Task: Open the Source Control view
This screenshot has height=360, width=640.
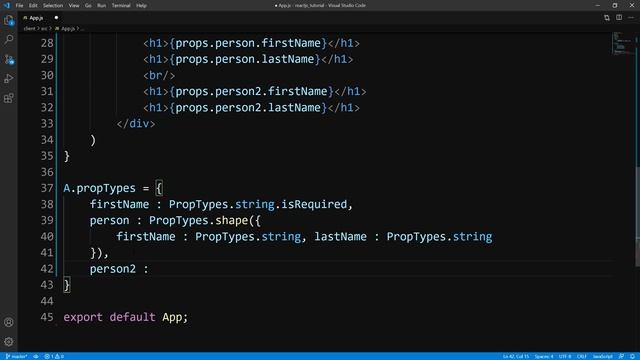Action: click(x=9, y=59)
